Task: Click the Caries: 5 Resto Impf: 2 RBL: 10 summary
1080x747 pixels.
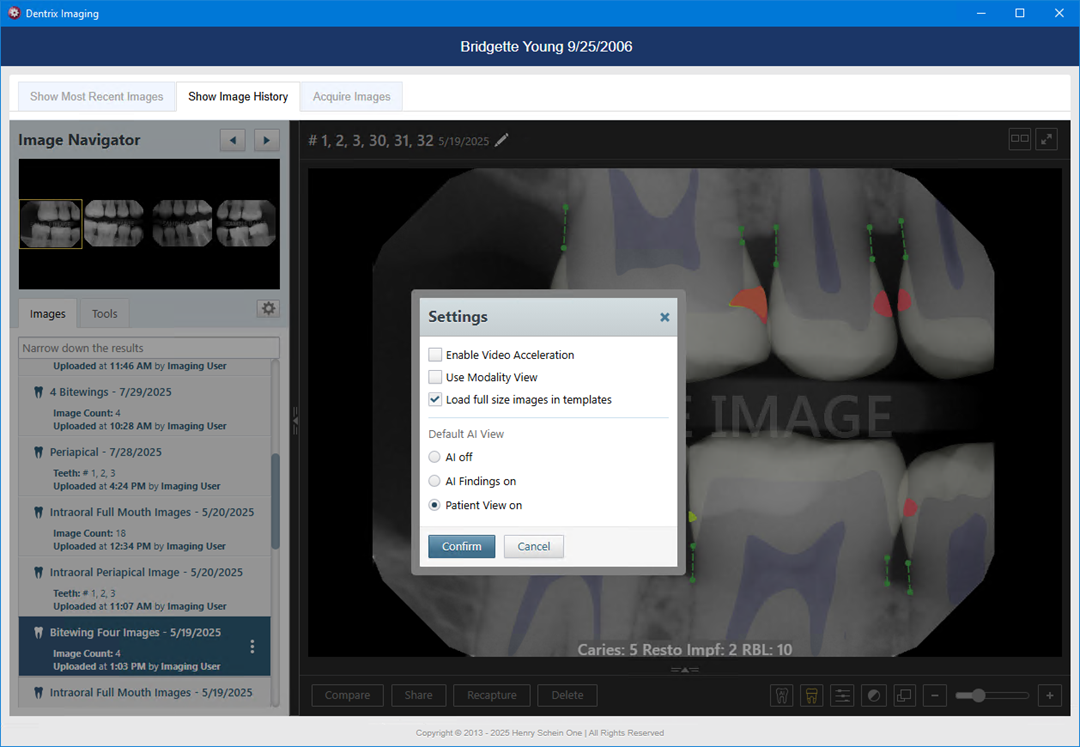Action: 685,649
